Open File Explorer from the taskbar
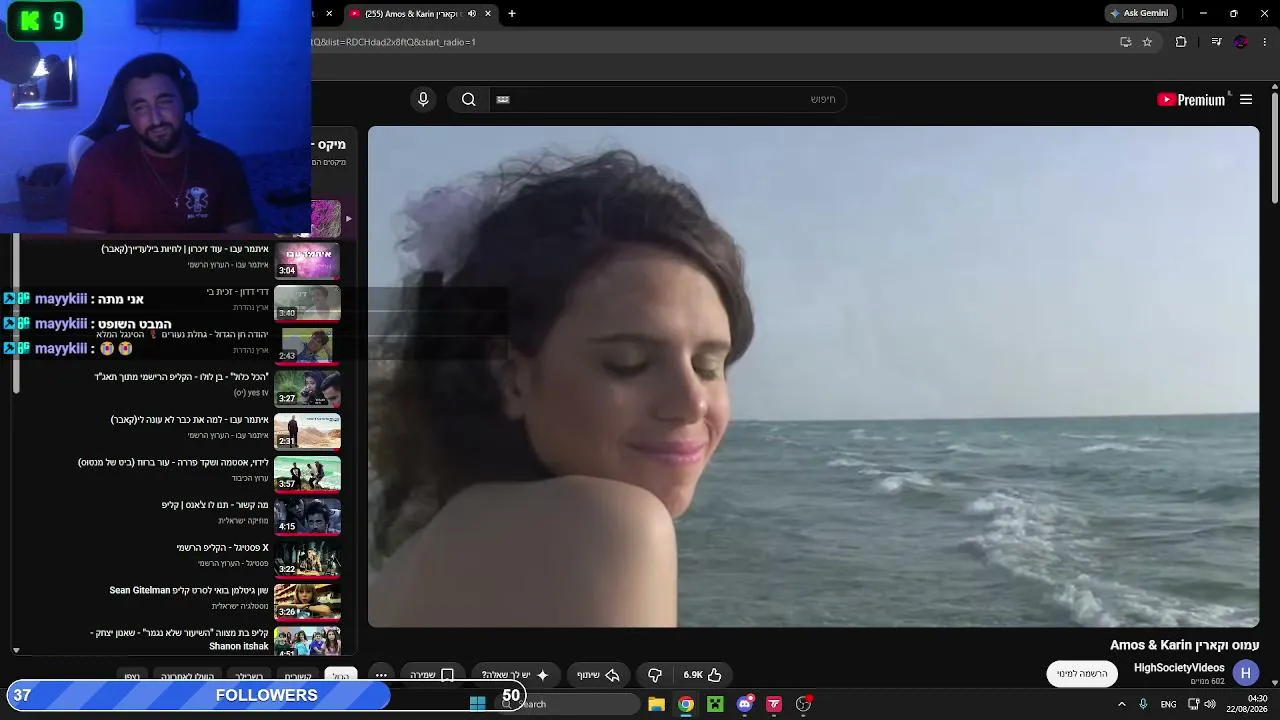The width and height of the screenshot is (1280, 720). click(x=656, y=704)
